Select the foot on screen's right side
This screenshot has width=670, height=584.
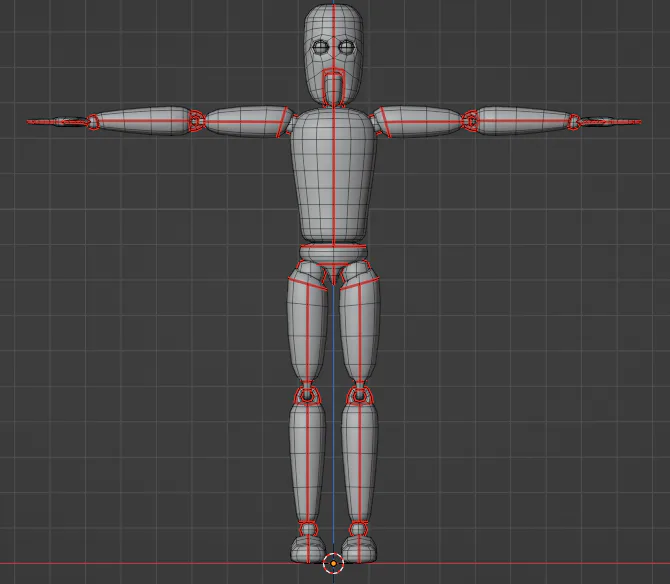click(359, 549)
